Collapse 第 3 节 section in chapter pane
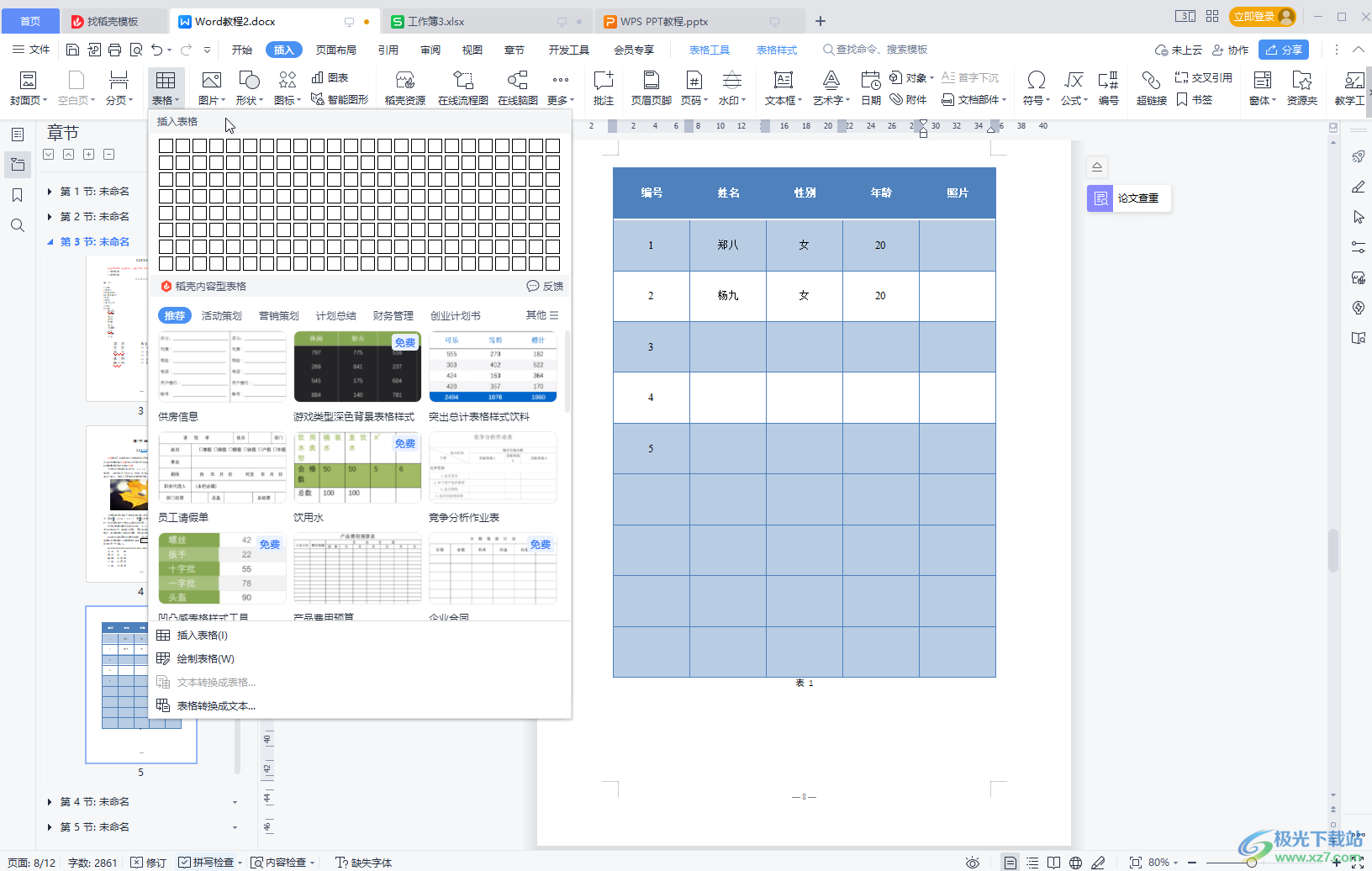 click(50, 242)
